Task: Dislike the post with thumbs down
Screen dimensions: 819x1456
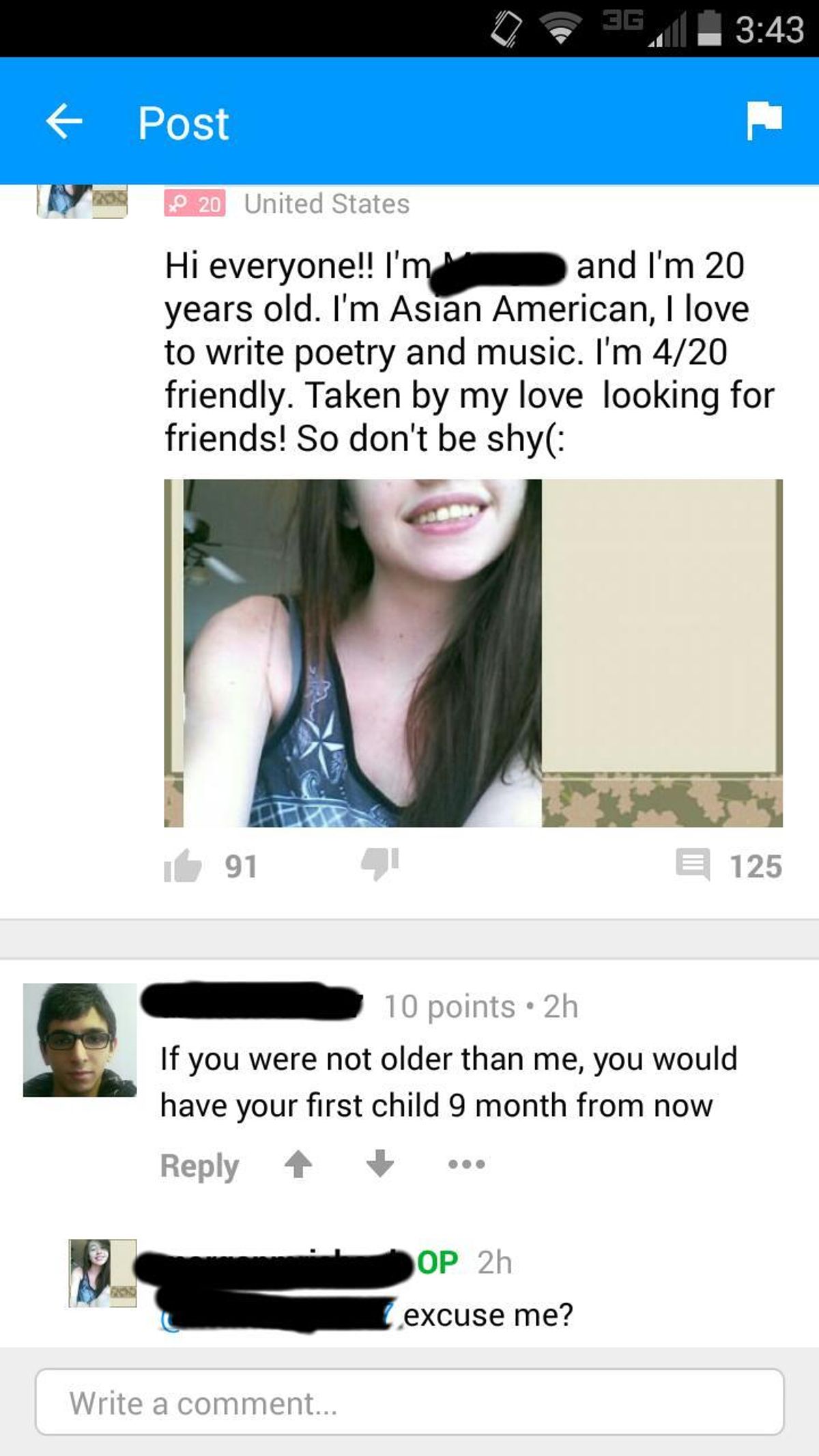Action: coord(380,863)
